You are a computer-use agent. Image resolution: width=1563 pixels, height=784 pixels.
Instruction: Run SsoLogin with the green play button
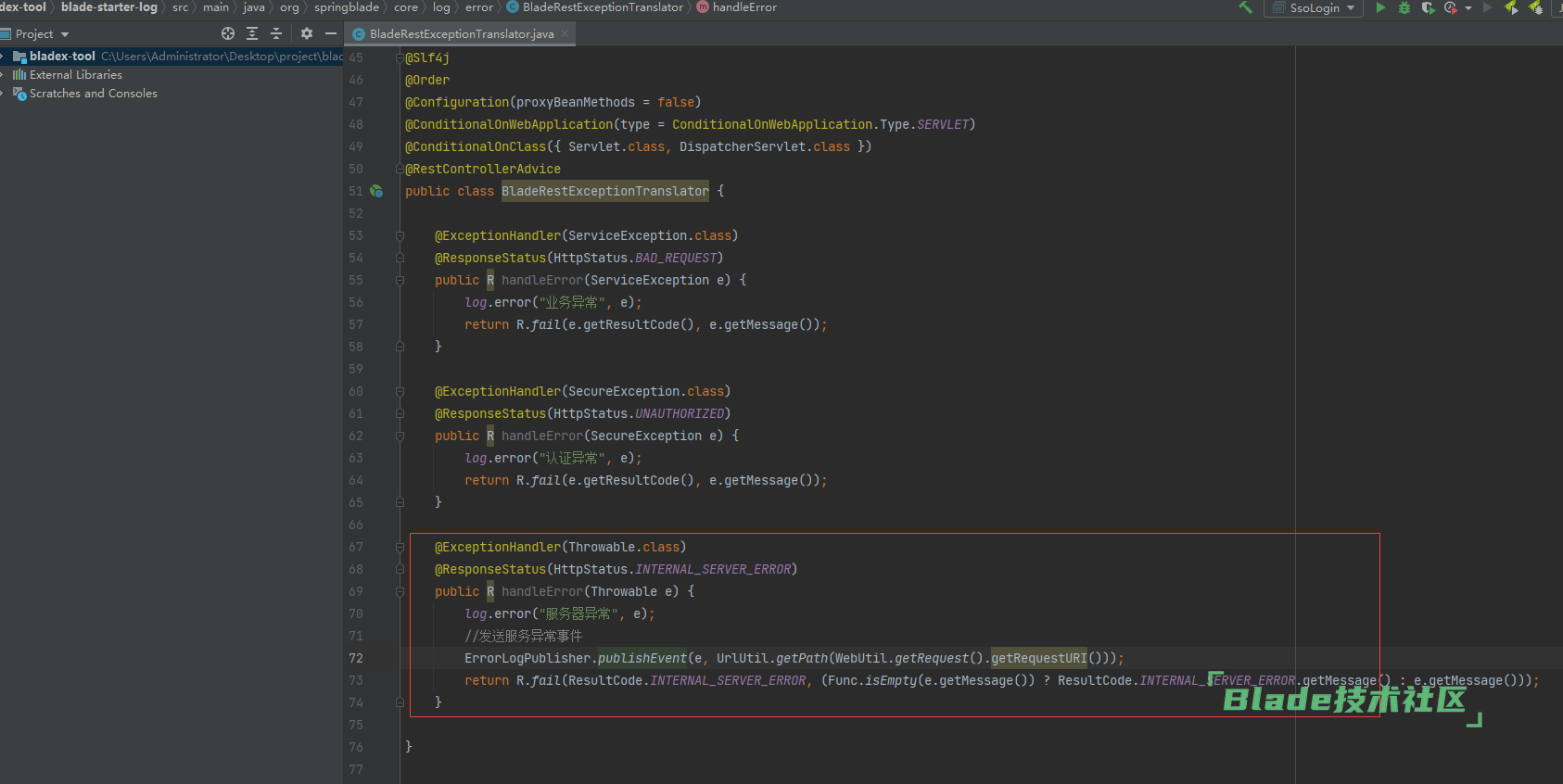pos(1380,7)
